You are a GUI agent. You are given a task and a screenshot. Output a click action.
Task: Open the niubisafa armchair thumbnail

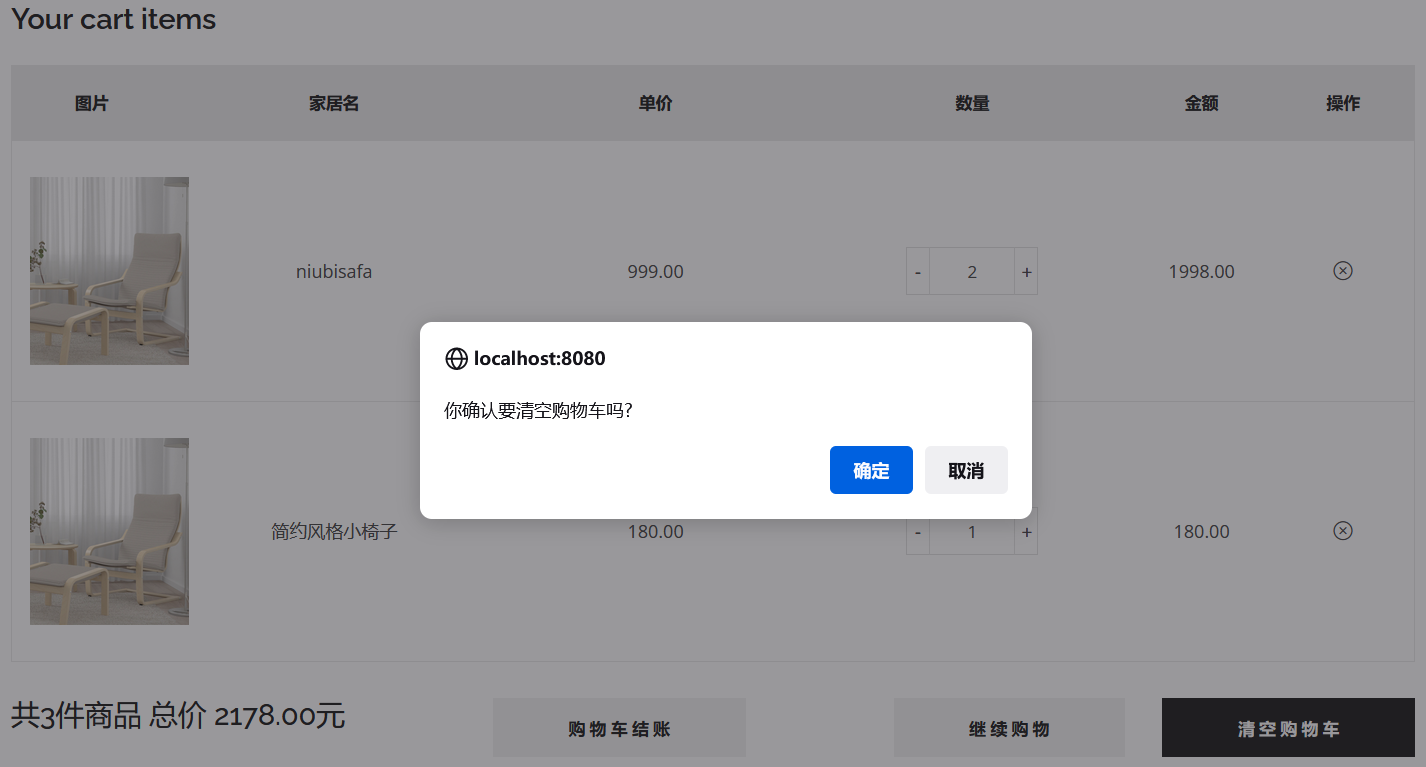tap(109, 271)
